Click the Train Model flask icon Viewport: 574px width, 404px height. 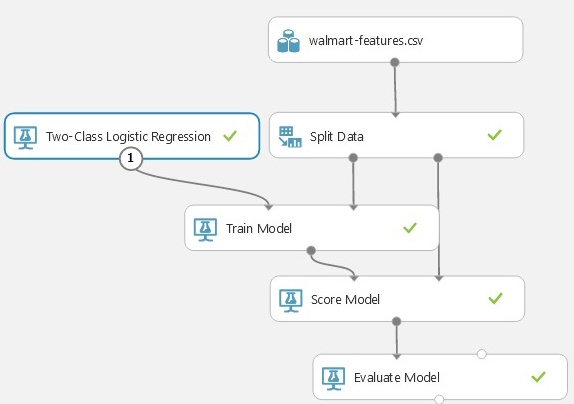205,229
